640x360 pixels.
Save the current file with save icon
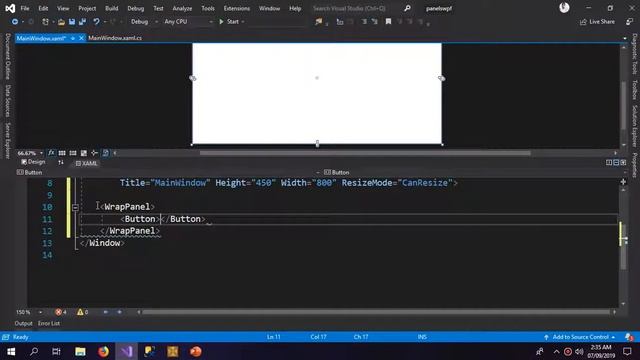pyautogui.click(x=72, y=22)
